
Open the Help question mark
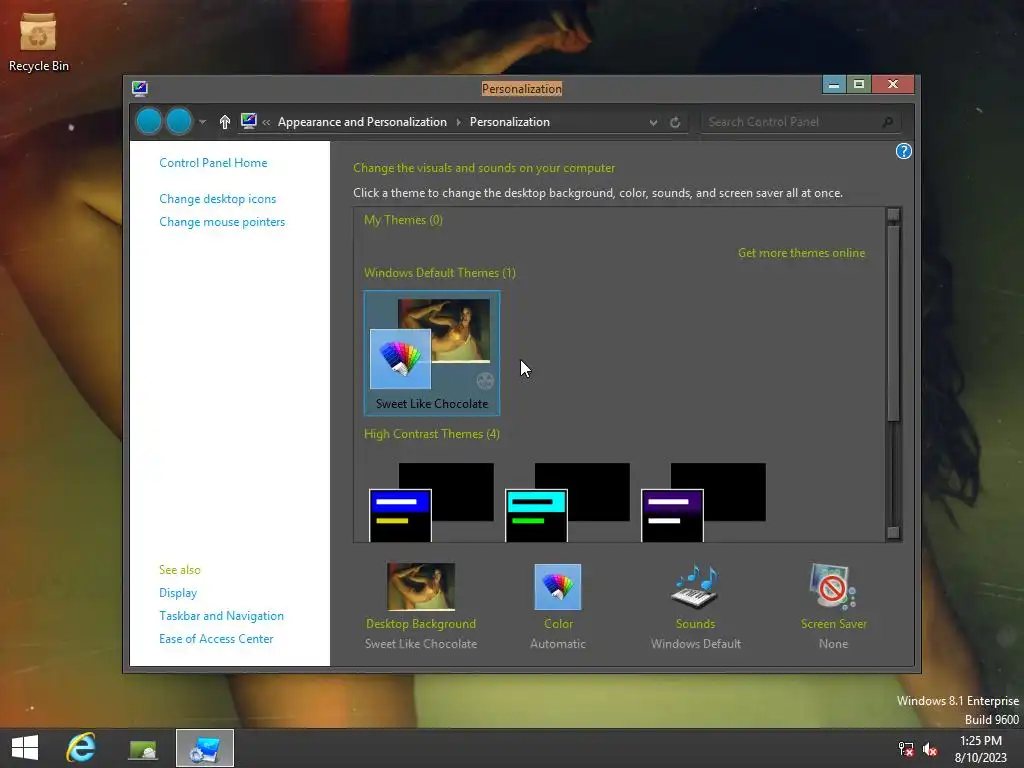click(x=903, y=152)
